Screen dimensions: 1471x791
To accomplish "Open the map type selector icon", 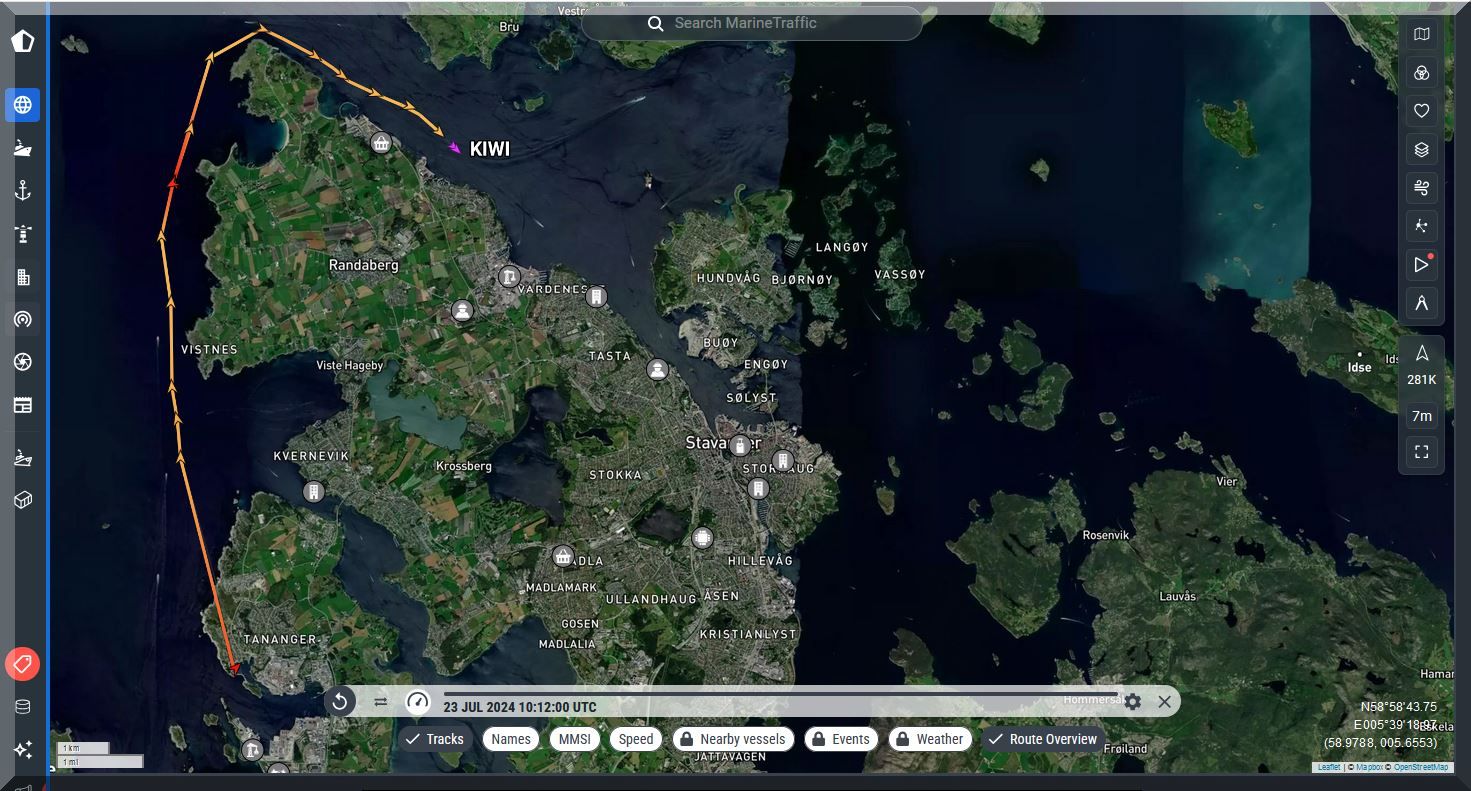I will (1421, 35).
